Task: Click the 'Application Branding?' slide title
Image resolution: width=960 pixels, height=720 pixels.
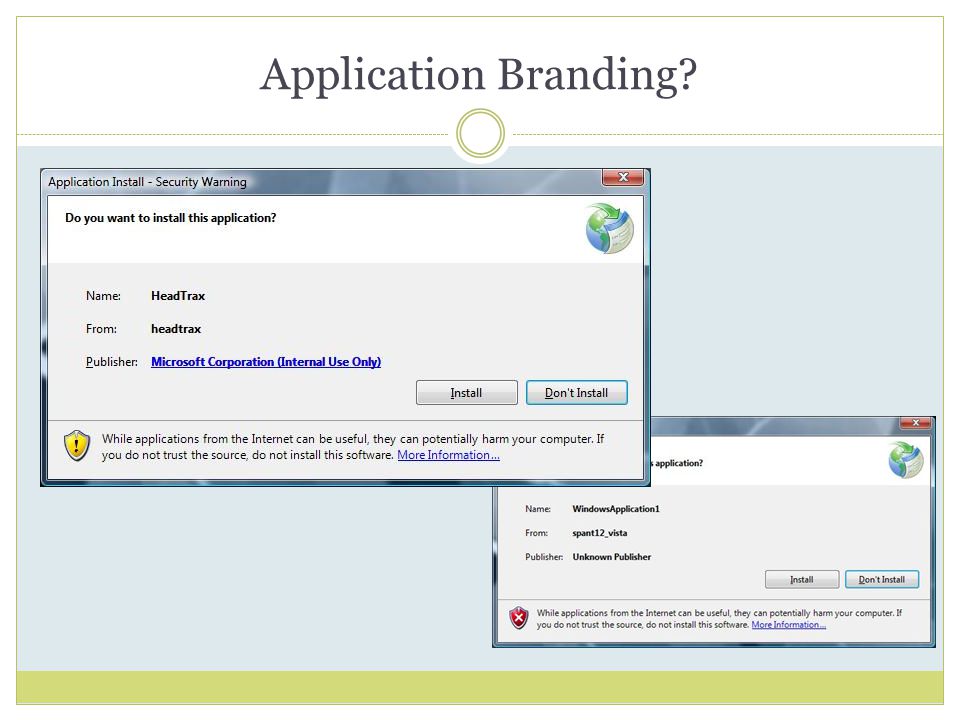Action: click(479, 75)
